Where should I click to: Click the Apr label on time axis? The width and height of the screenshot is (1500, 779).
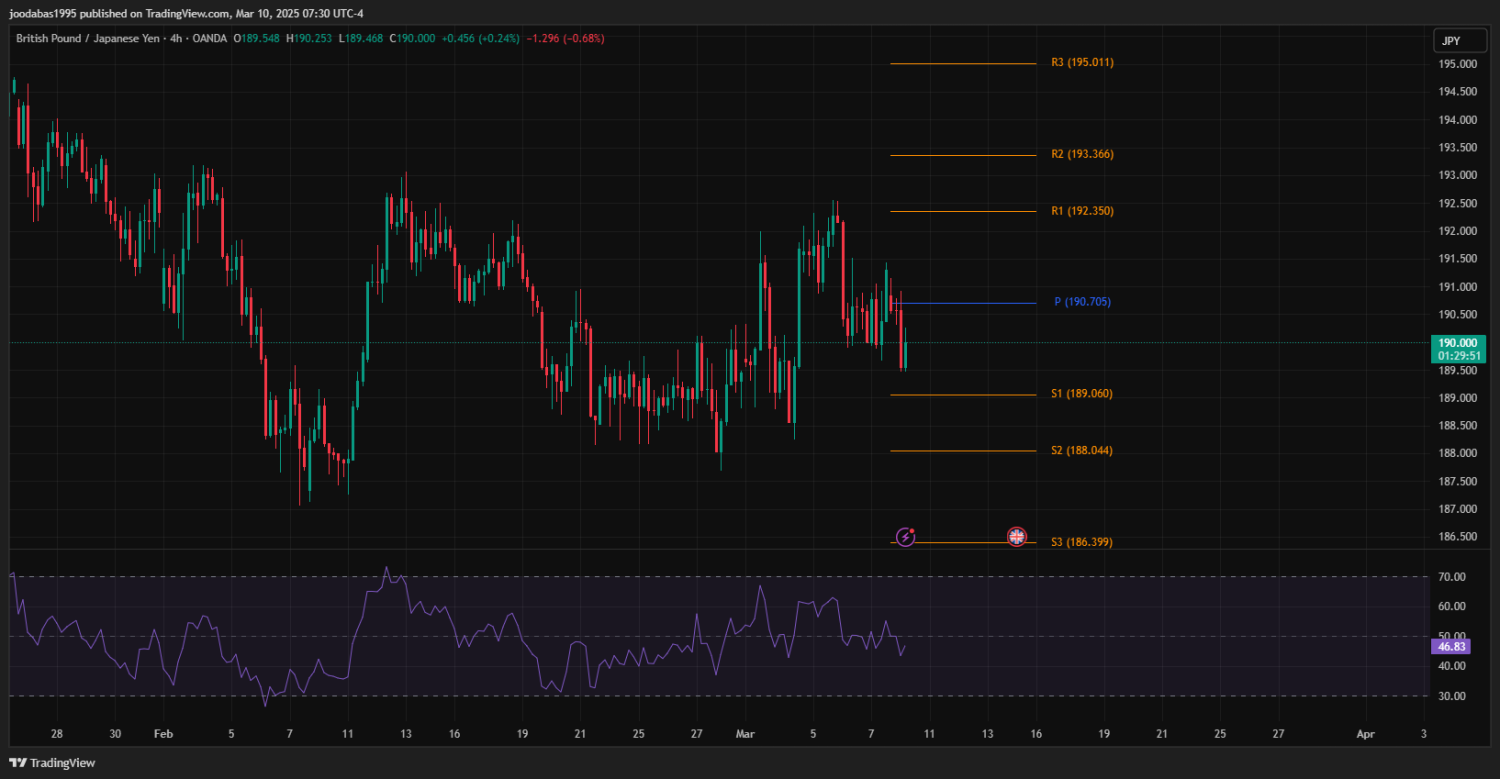point(1365,734)
